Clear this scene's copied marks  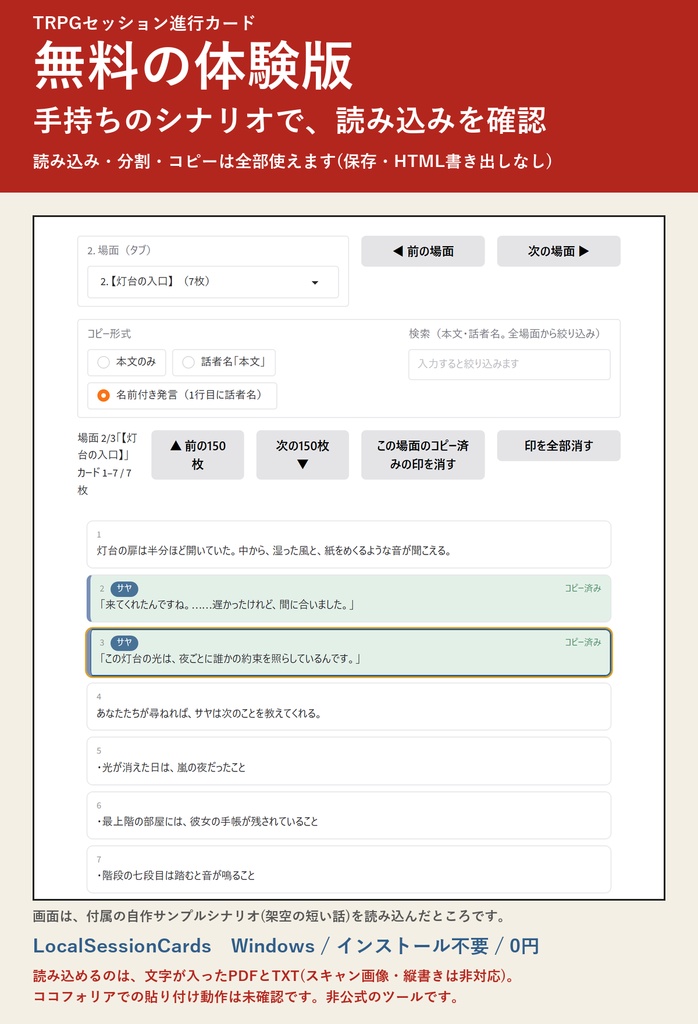tap(423, 455)
